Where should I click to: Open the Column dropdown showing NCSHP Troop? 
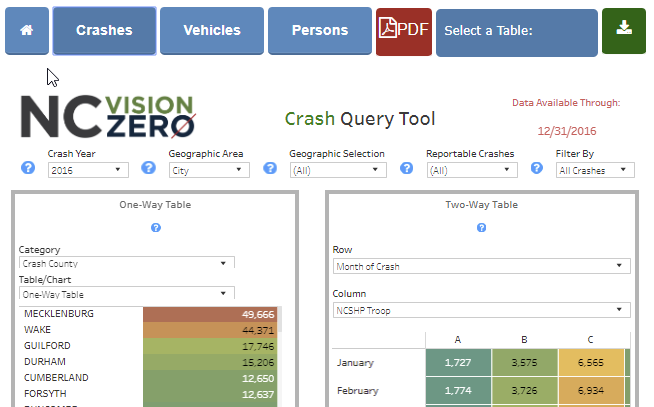click(x=481, y=310)
